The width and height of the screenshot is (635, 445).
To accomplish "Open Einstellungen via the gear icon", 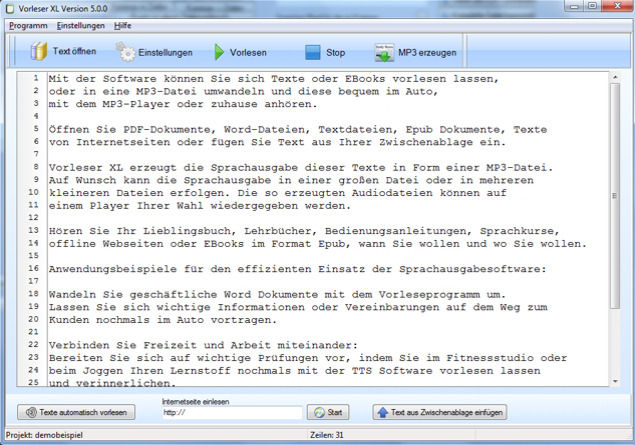I will [x=126, y=52].
